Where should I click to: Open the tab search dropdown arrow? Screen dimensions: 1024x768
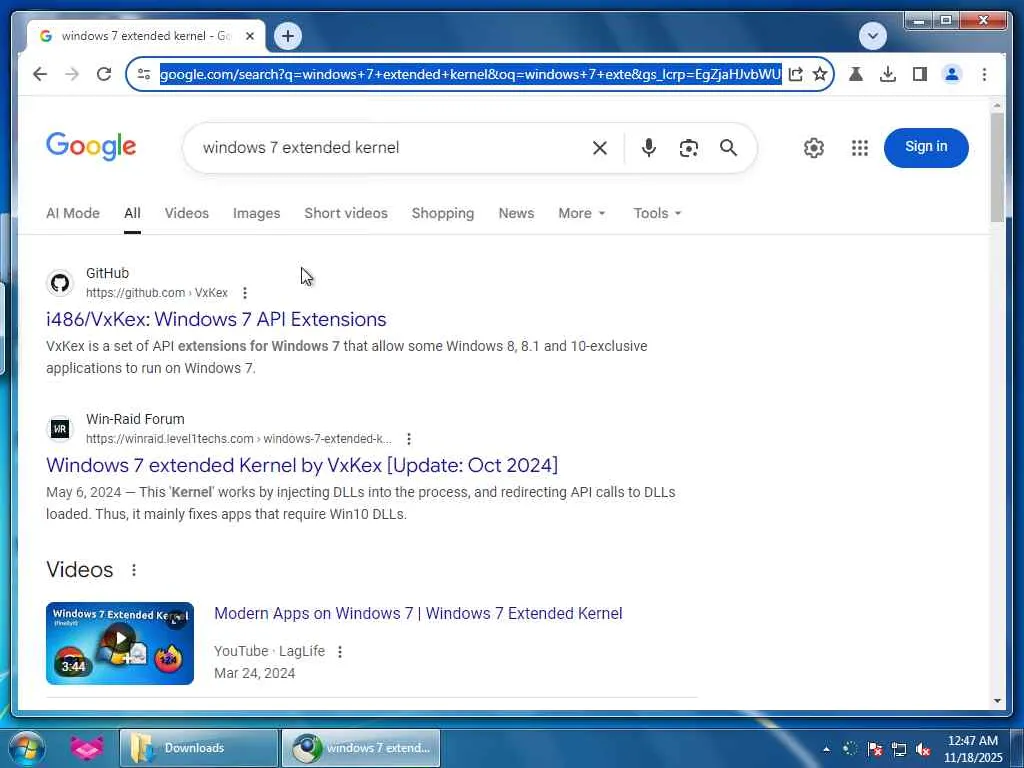coord(872,36)
